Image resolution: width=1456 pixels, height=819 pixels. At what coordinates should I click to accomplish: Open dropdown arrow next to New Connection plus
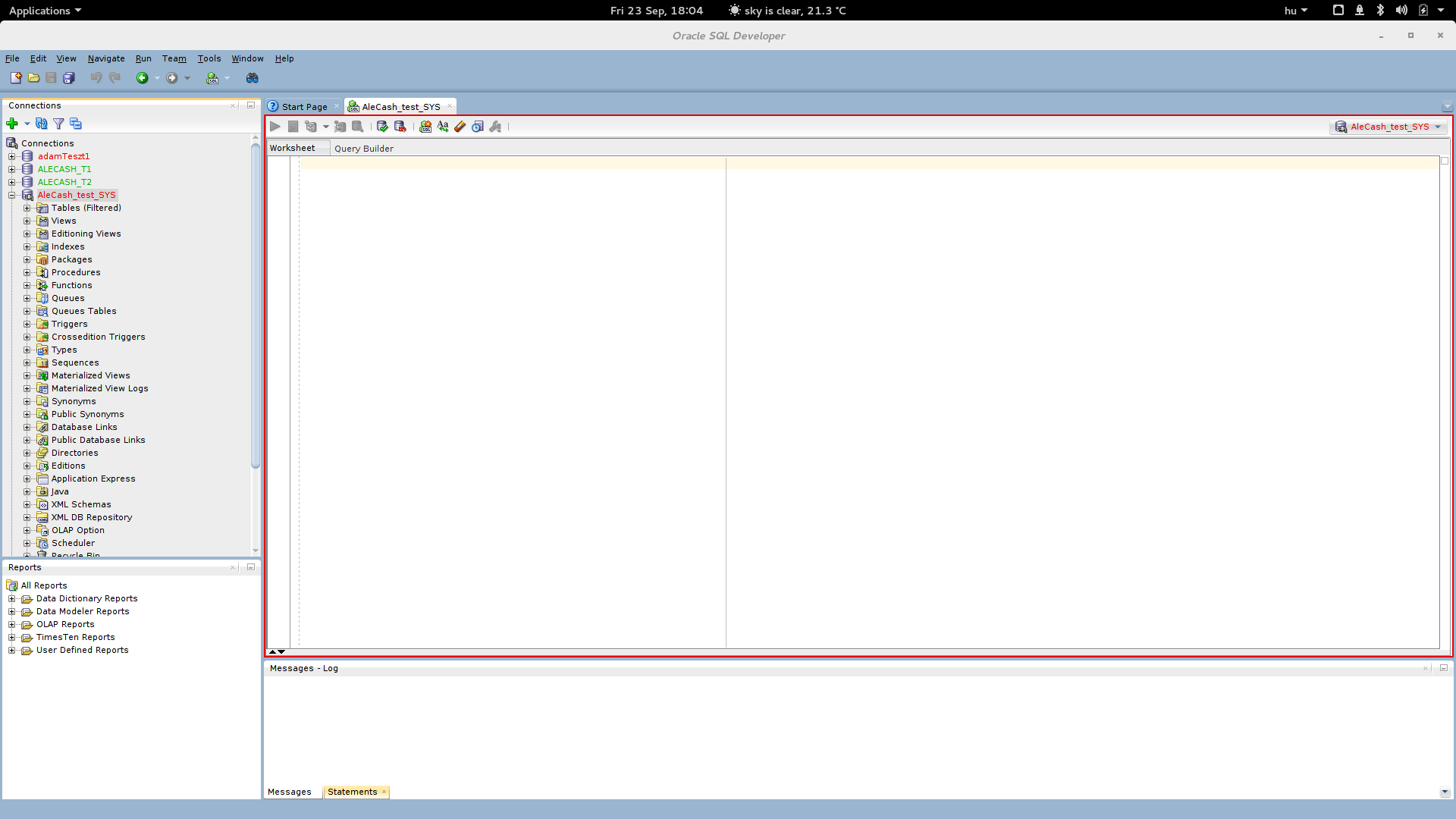point(27,124)
